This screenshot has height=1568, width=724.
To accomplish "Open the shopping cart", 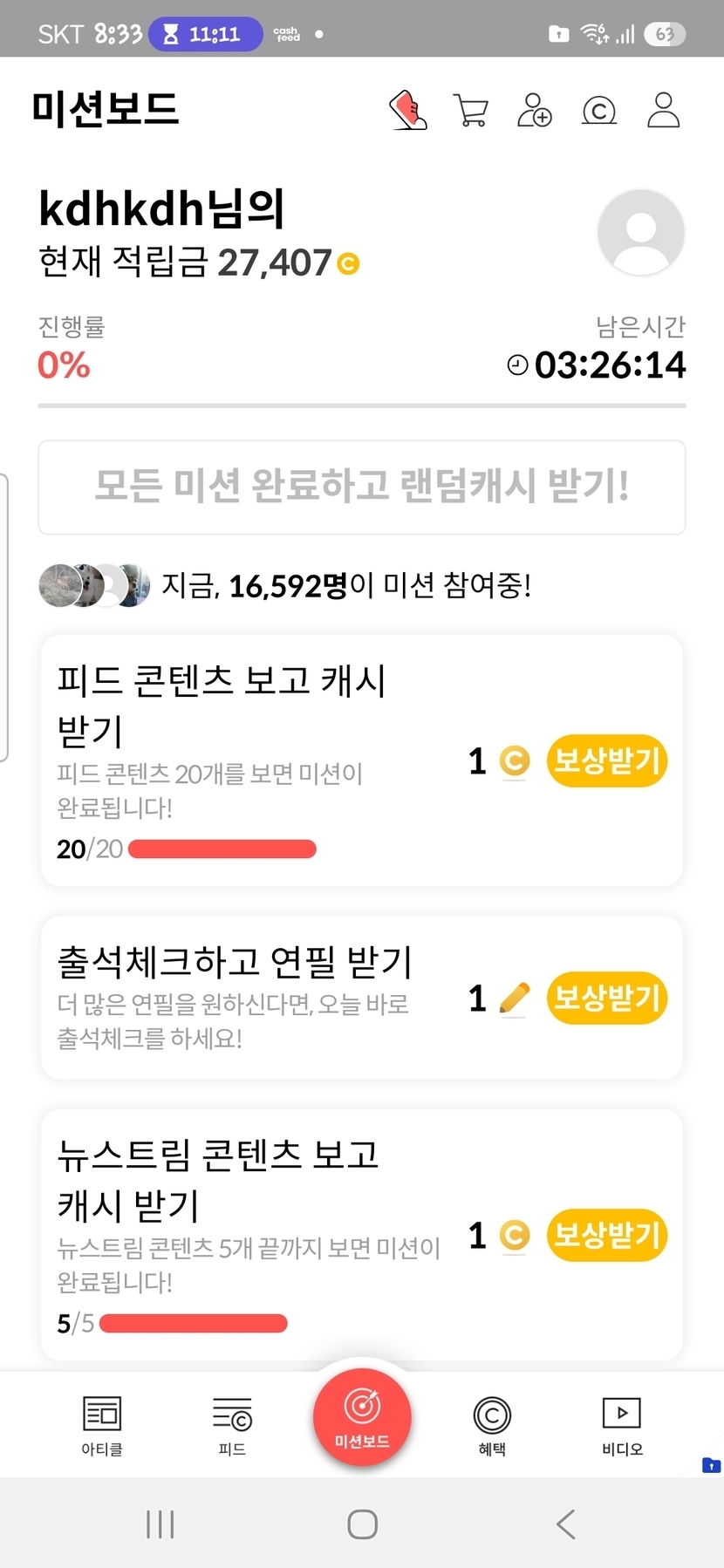I will 471,111.
